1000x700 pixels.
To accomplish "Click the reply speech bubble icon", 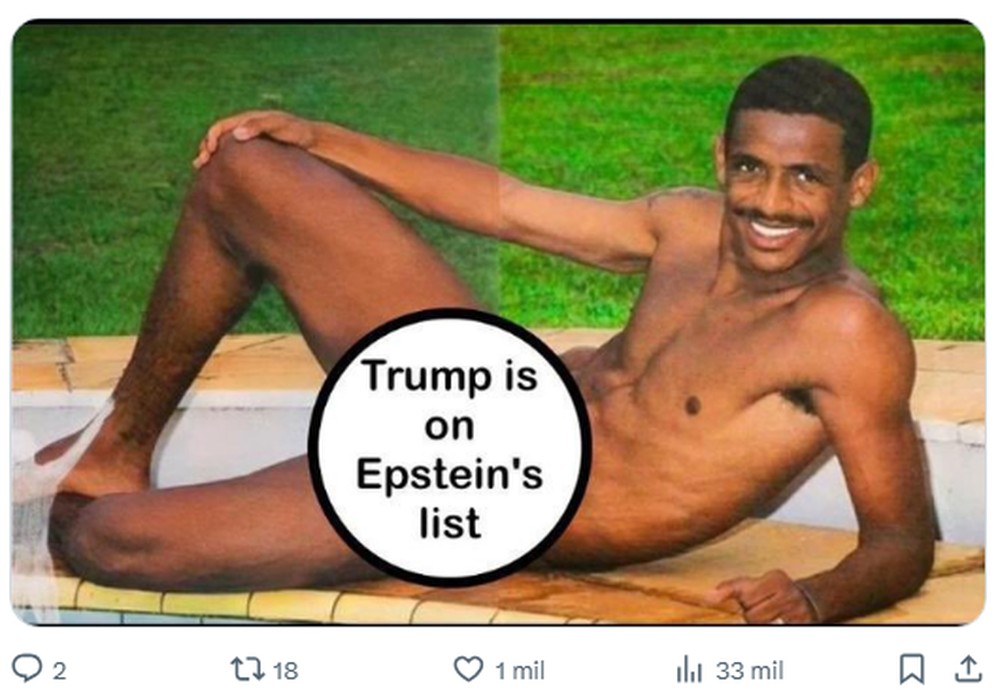I will point(27,668).
